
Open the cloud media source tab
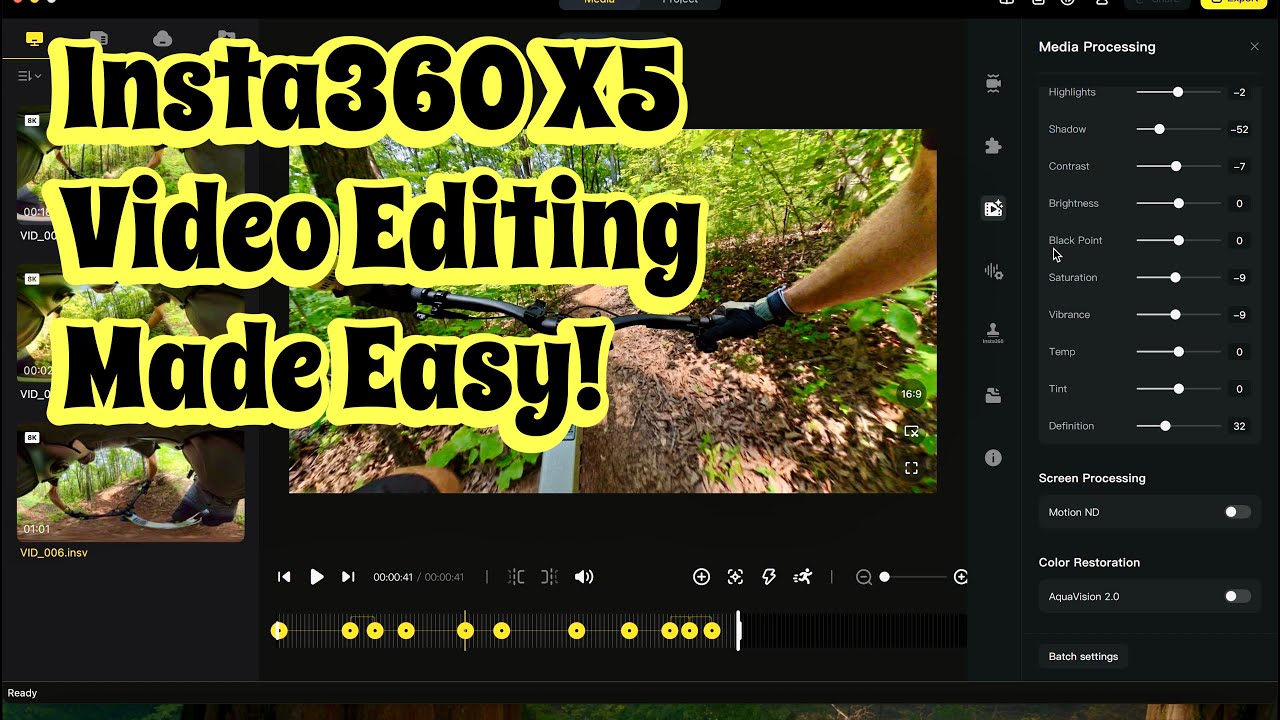pos(162,39)
